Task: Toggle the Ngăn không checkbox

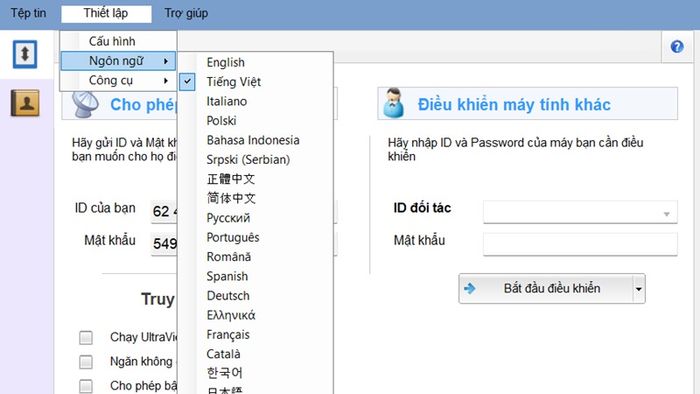Action: 86,361
